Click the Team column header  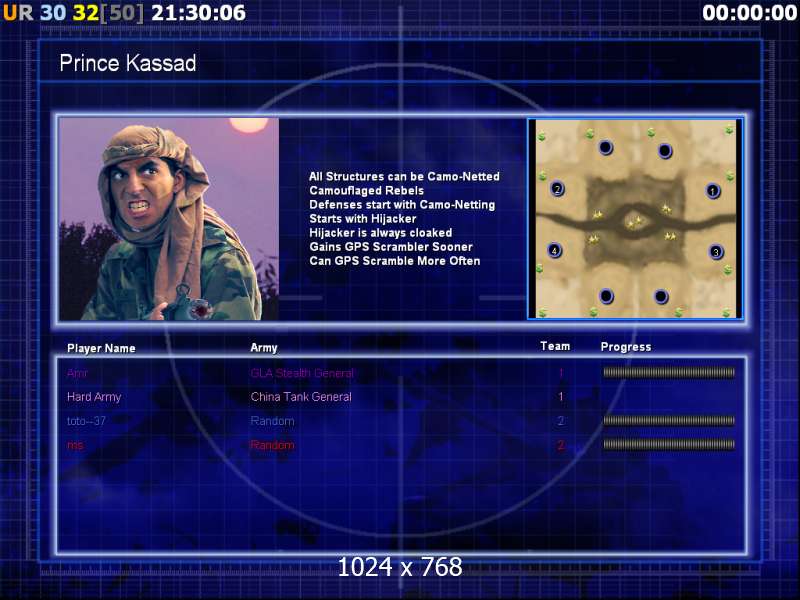click(555, 346)
